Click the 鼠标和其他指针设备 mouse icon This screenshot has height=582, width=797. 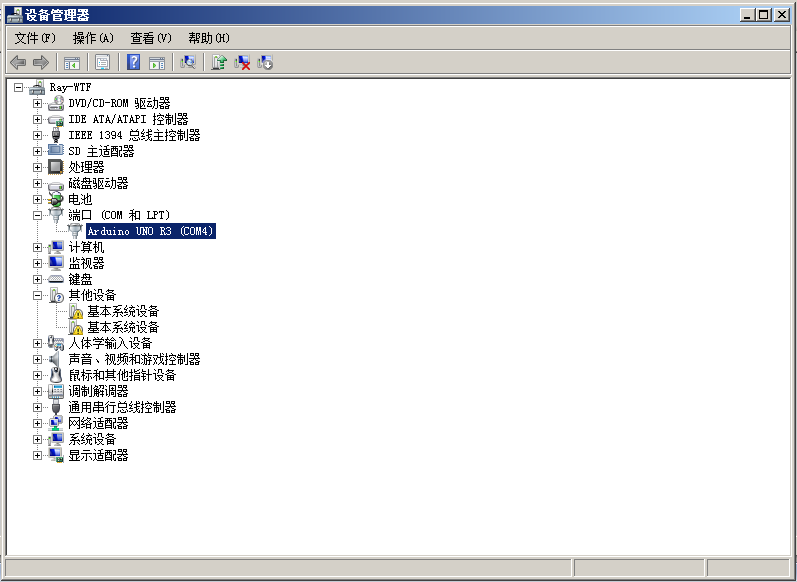pyautogui.click(x=56, y=375)
